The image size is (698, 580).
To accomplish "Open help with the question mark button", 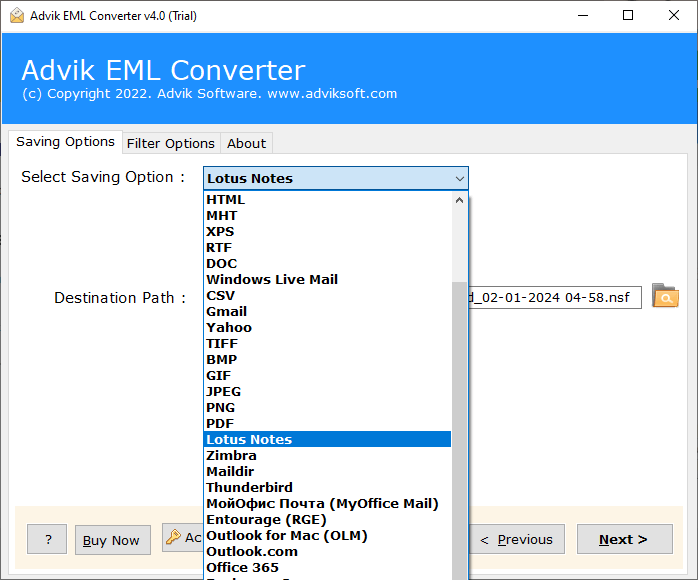I will click(x=47, y=539).
